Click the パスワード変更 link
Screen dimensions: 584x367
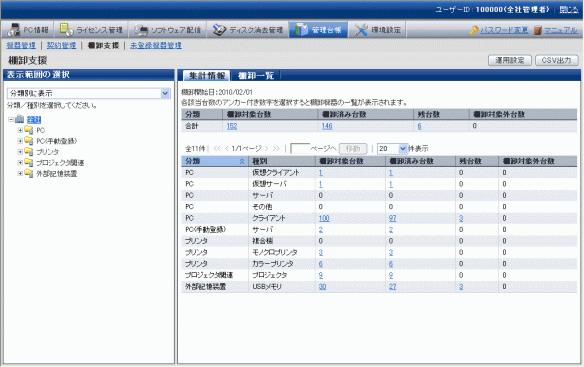504,30
